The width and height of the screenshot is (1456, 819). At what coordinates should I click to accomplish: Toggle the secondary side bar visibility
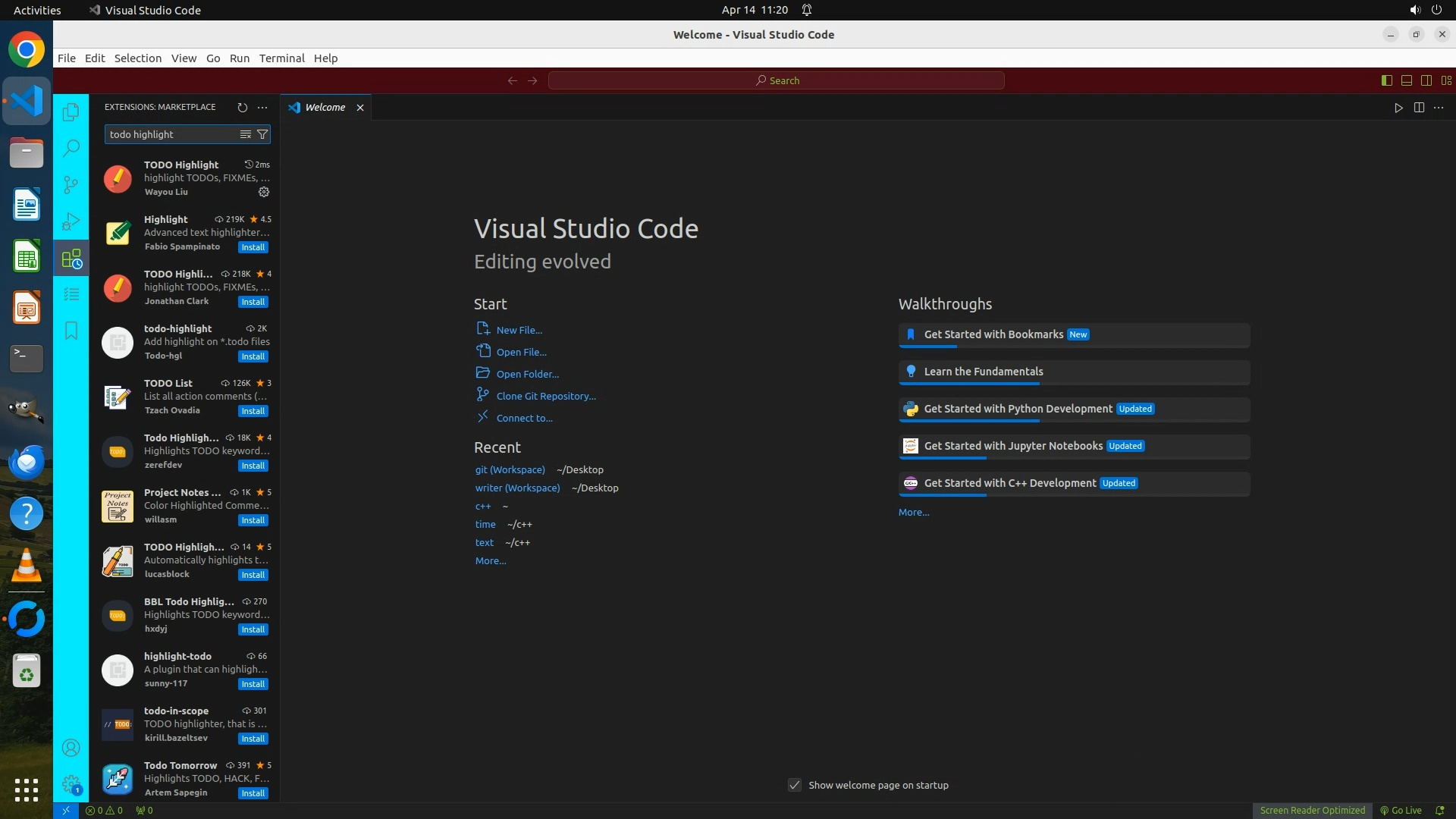click(1426, 80)
